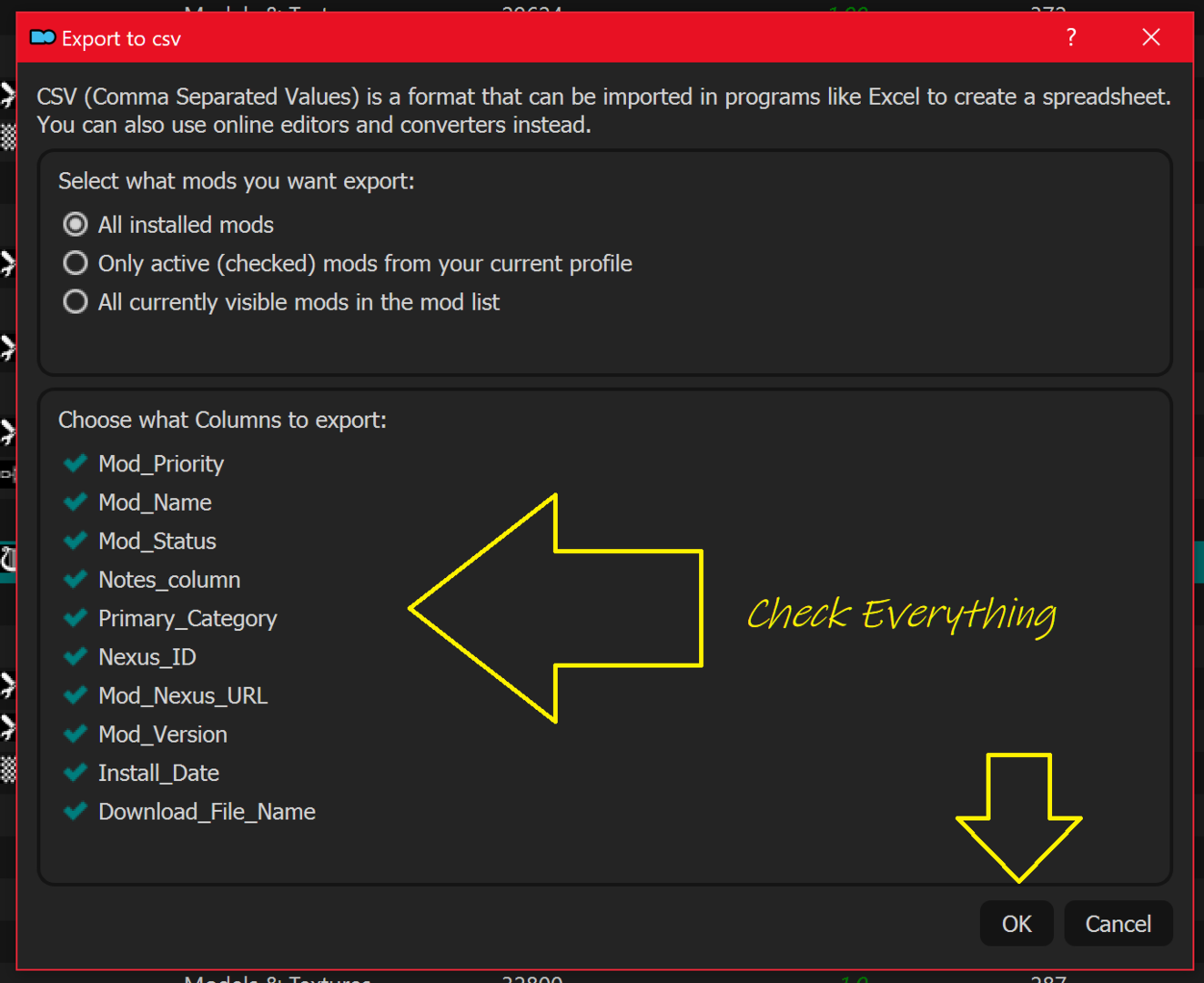Screen dimensions: 1204x983
Task: Uncheck the Mod_Priority column
Action: [x=76, y=463]
